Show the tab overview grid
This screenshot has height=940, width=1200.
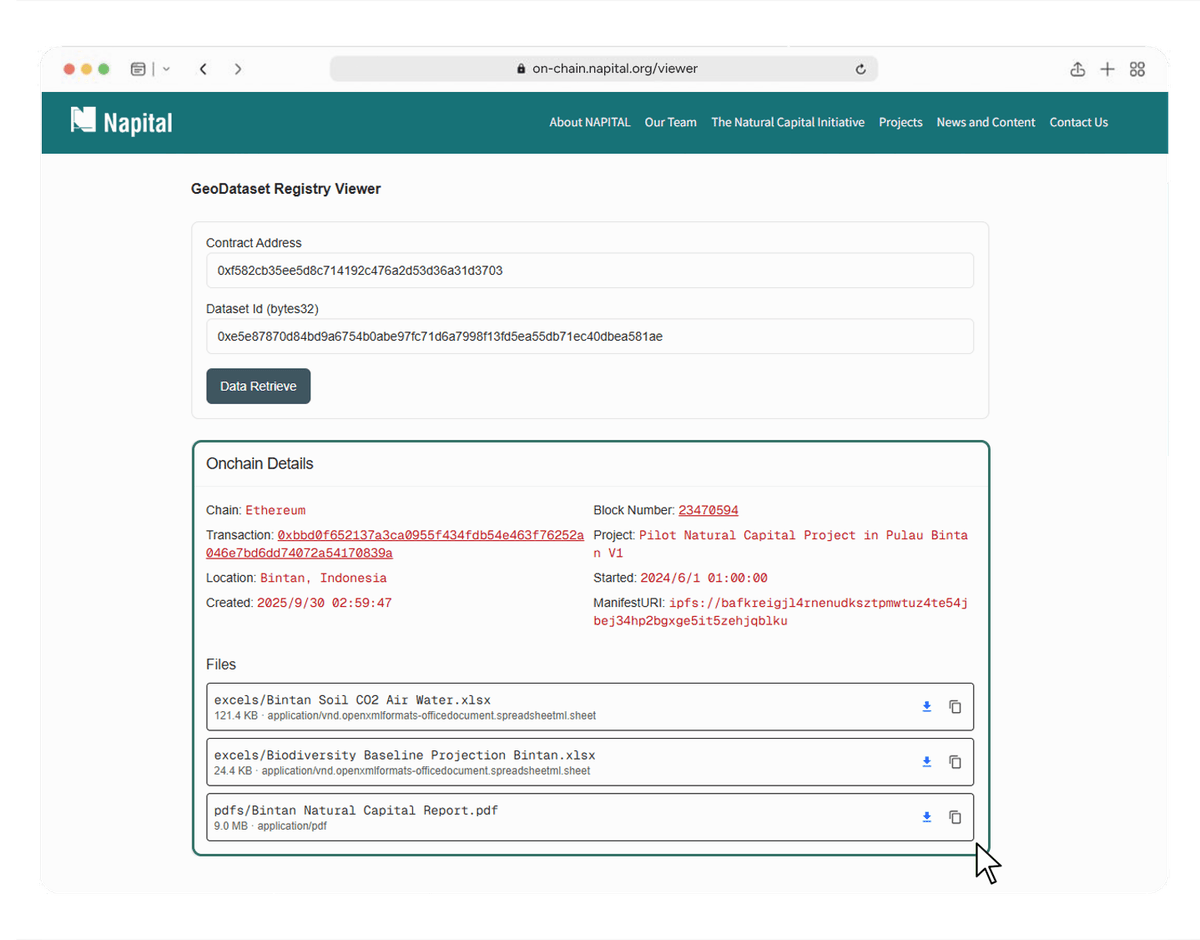(1137, 69)
